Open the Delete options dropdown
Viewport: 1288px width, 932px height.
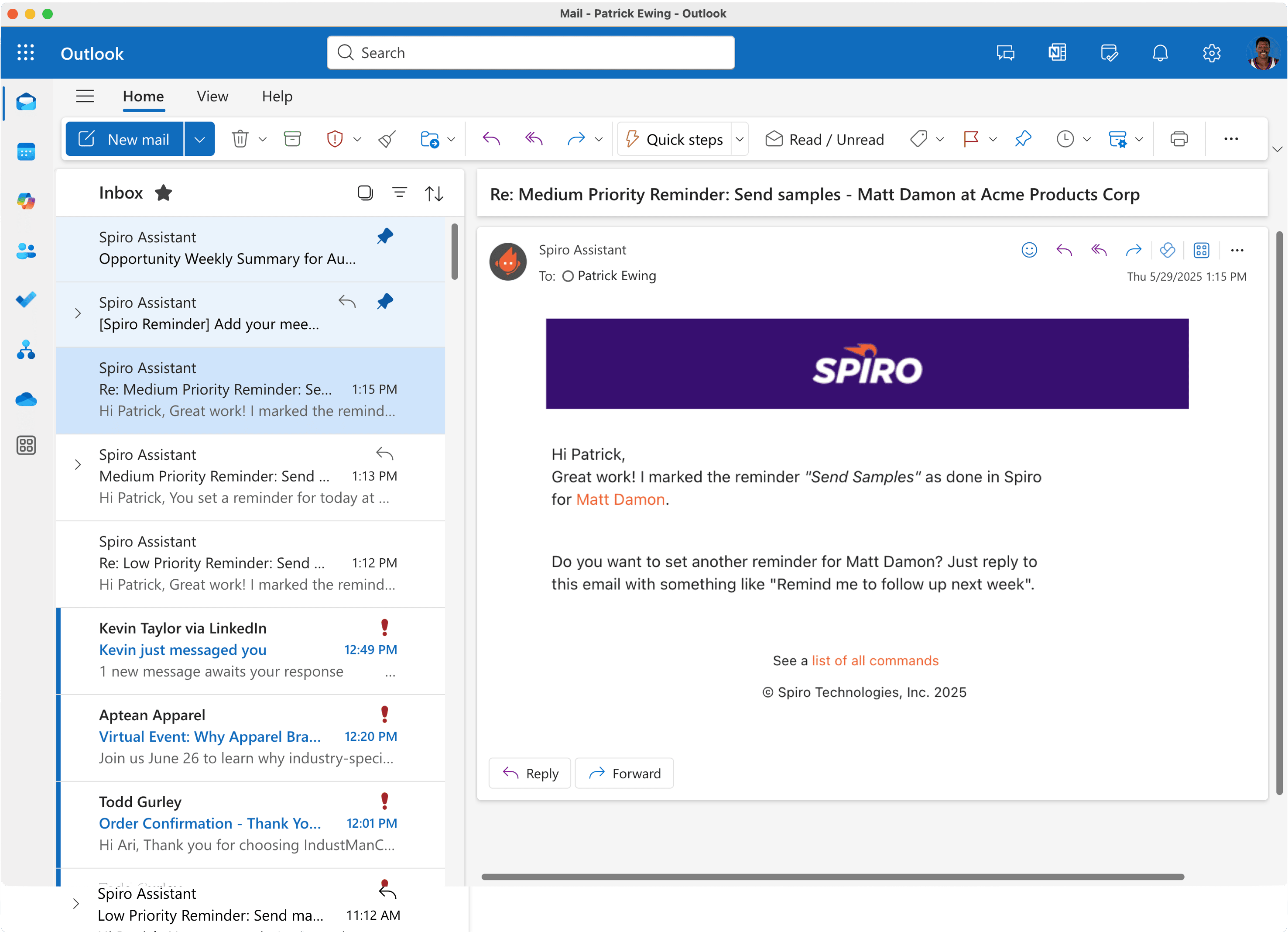point(262,139)
